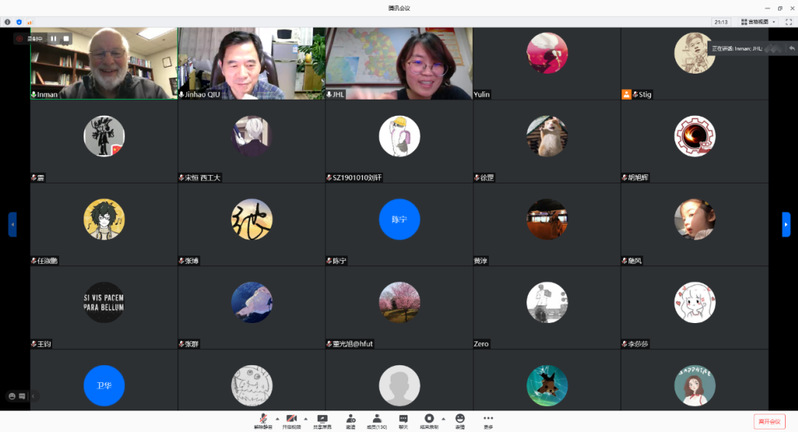Open the recording options arrow
This screenshot has height=432, width=798.
pos(443,418)
